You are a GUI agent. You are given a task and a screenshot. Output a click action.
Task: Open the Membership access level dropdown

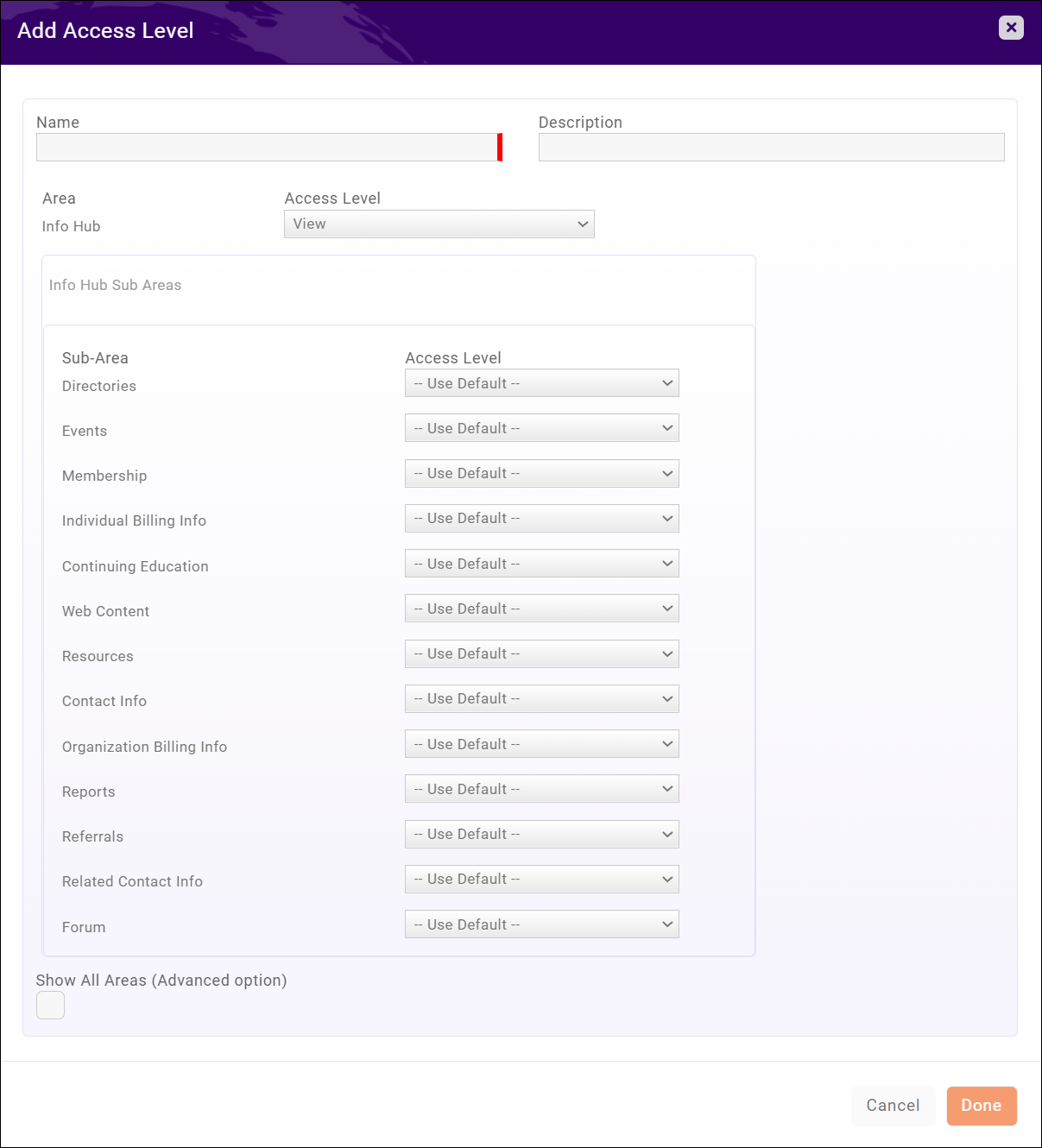pyautogui.click(x=541, y=473)
